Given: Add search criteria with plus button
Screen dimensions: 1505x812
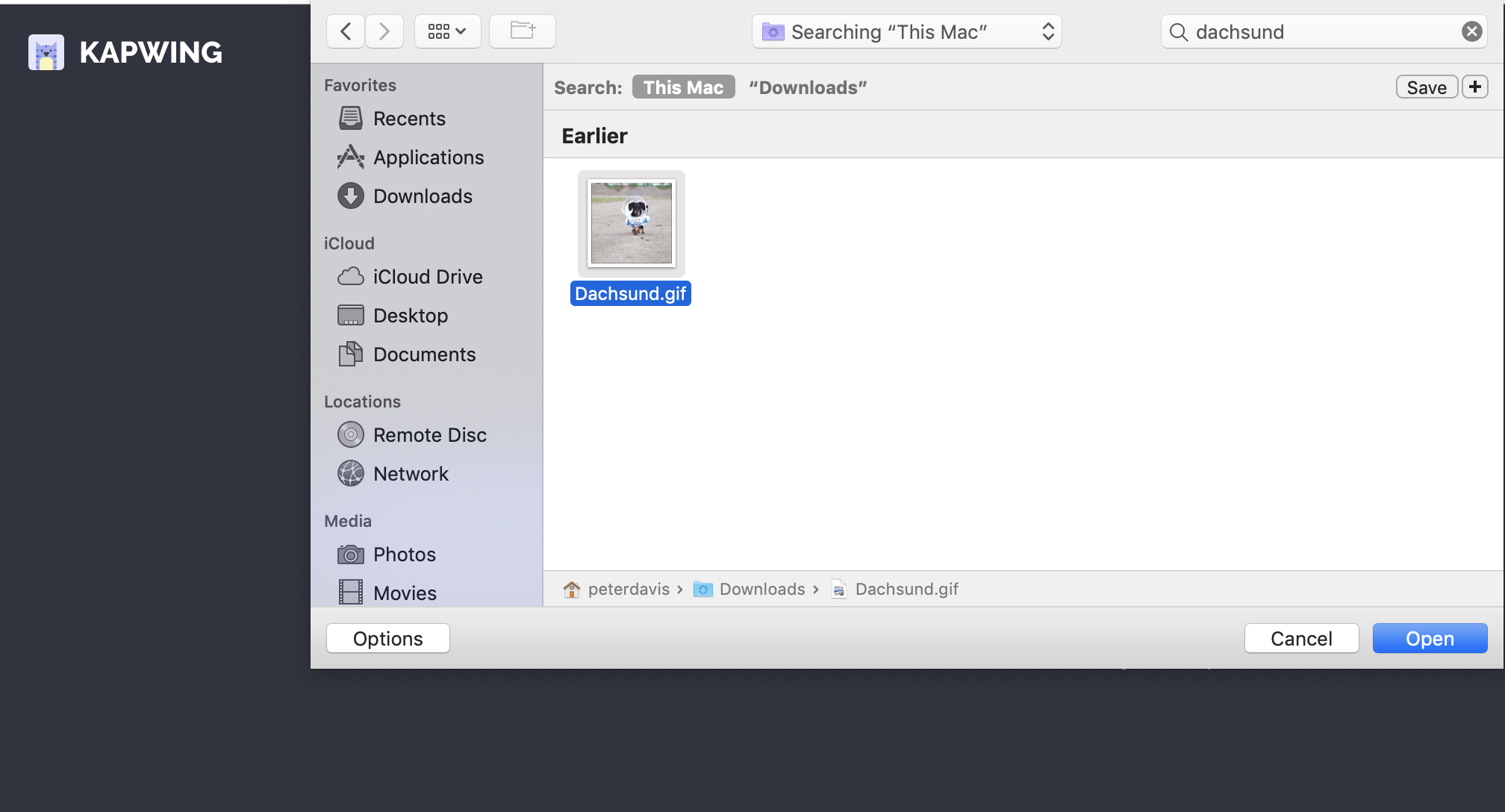Looking at the screenshot, I should [x=1474, y=87].
